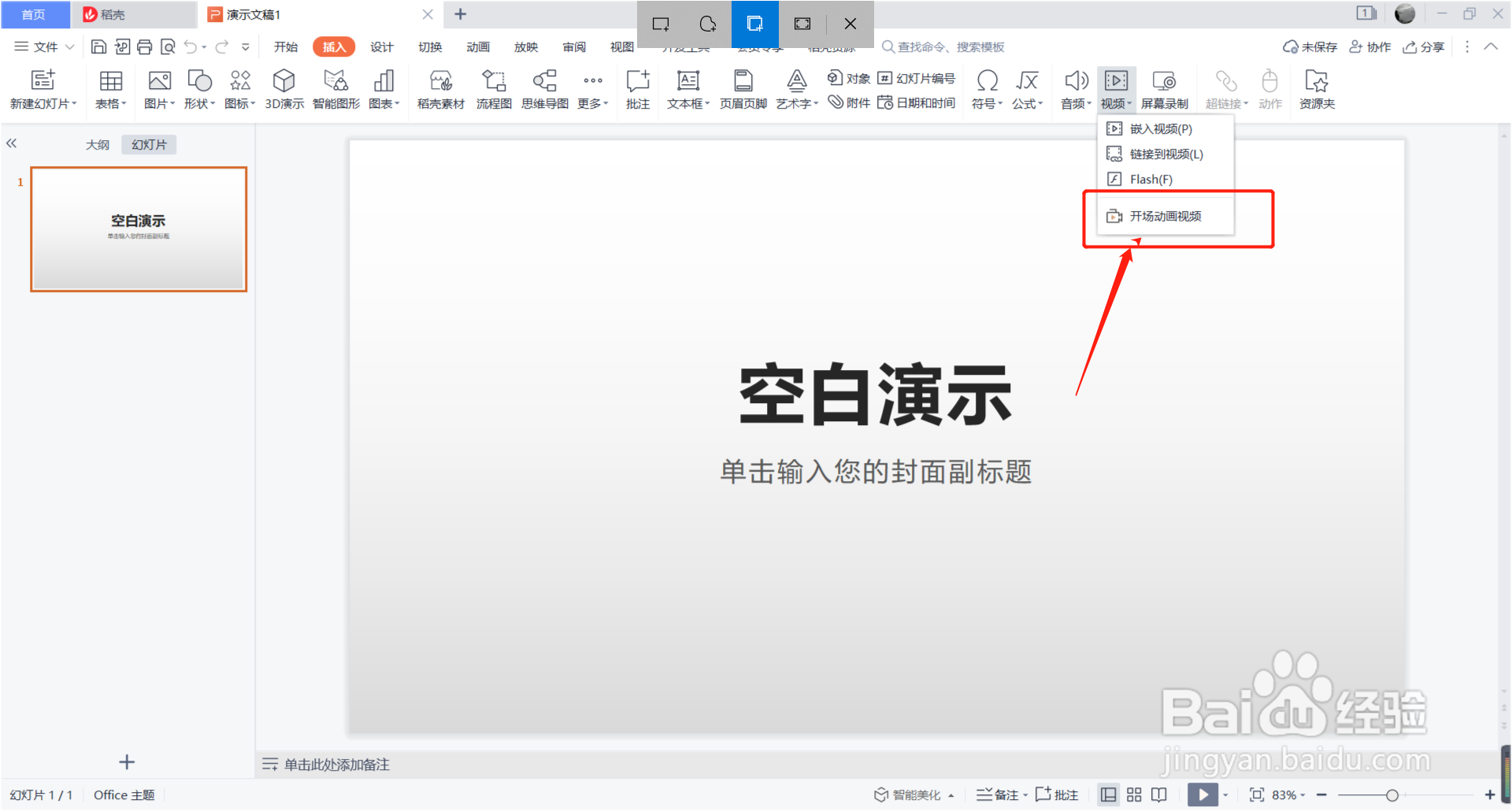
Task: Switch to the 设计 ribbon tab
Action: coord(382,47)
